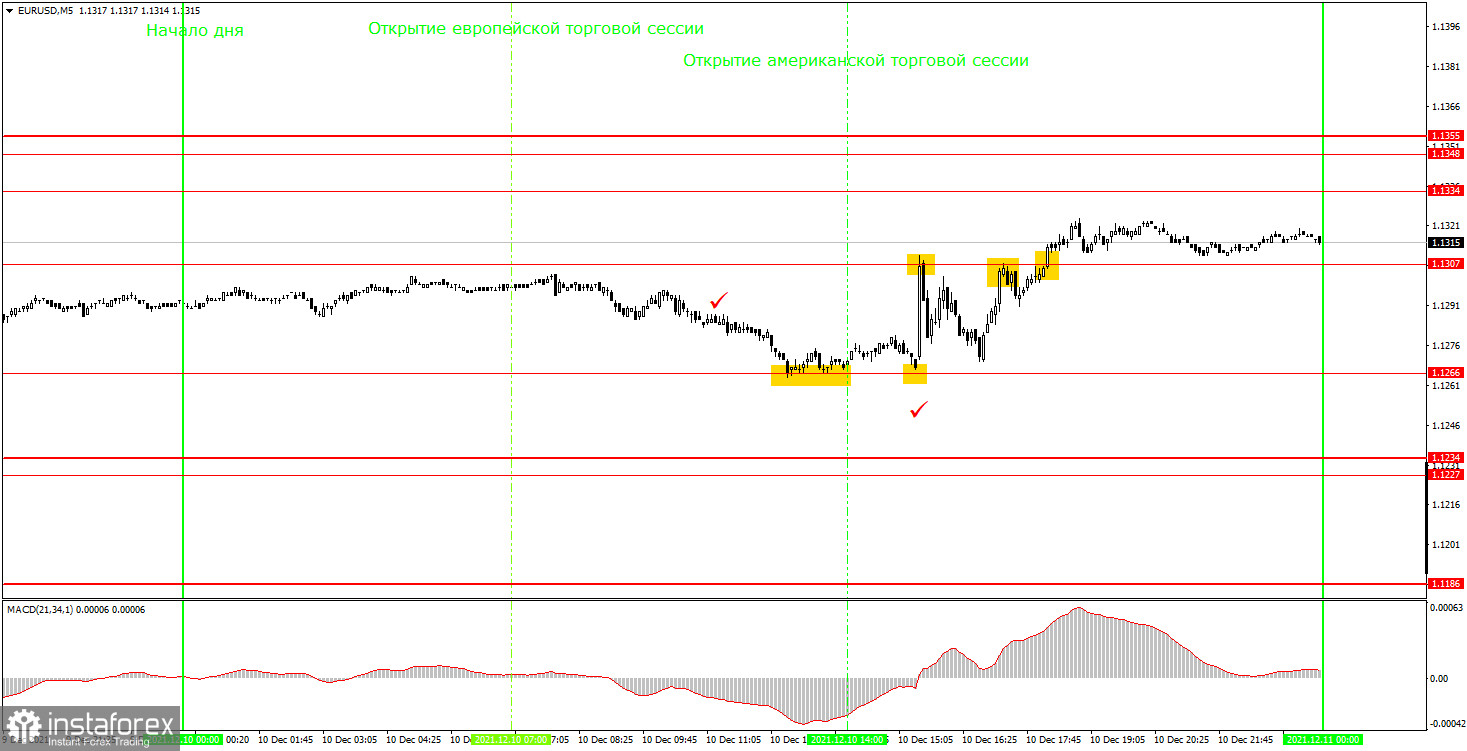Click the red 1.1234 price level tag

tap(1446, 457)
